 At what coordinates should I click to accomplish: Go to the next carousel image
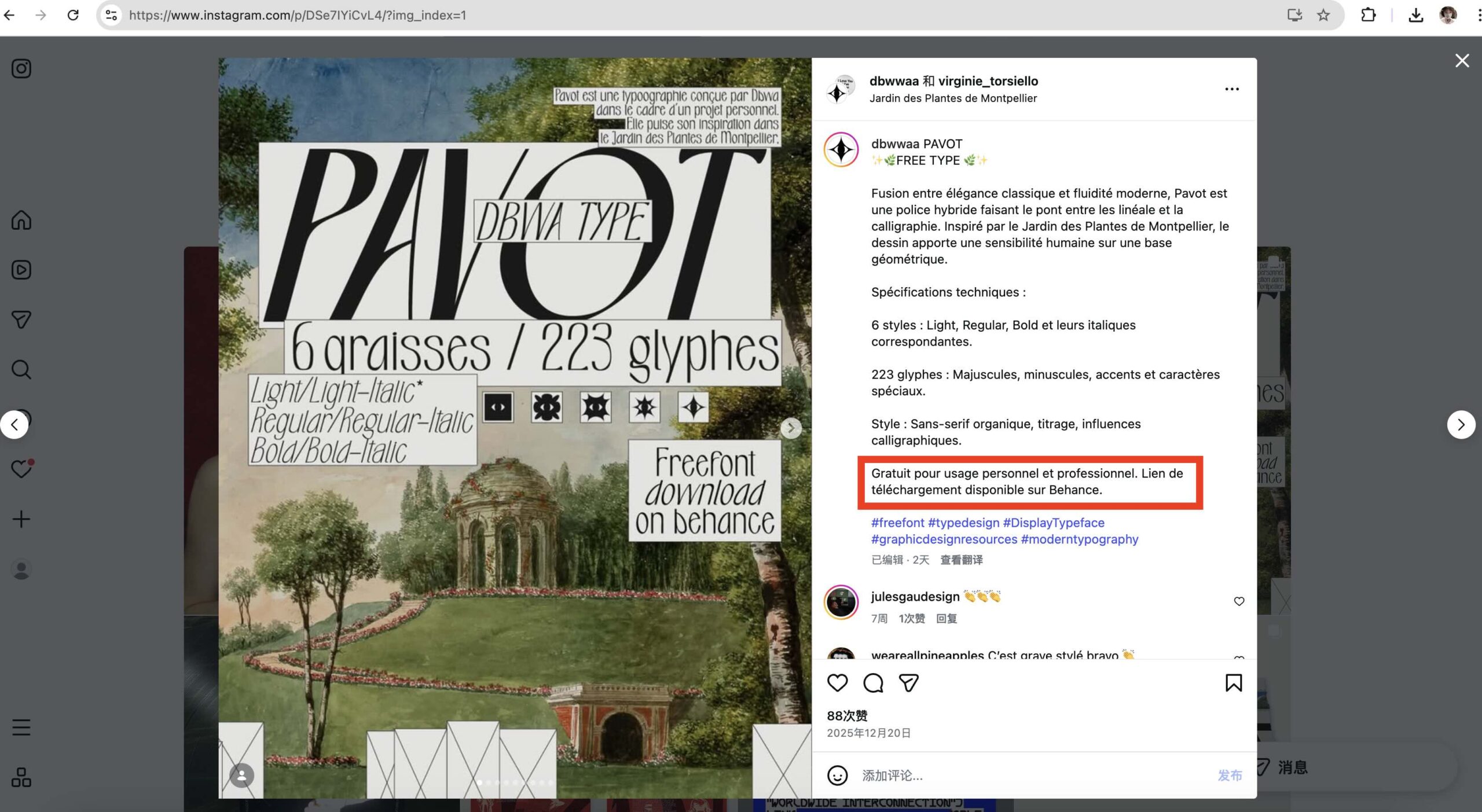tap(791, 428)
